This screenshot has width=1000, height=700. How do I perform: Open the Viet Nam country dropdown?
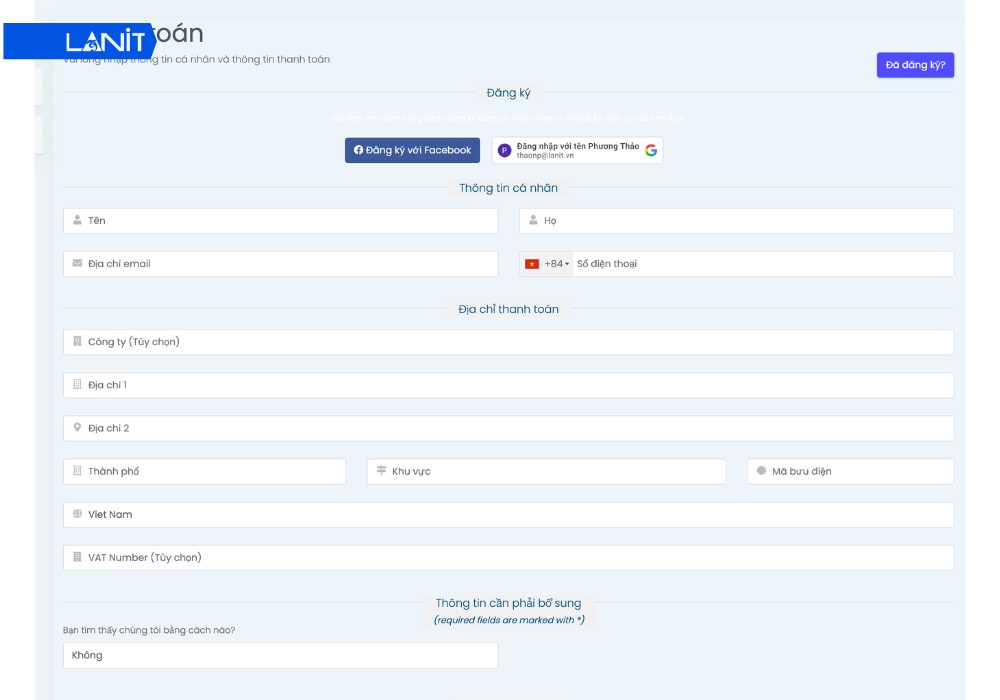pos(508,514)
